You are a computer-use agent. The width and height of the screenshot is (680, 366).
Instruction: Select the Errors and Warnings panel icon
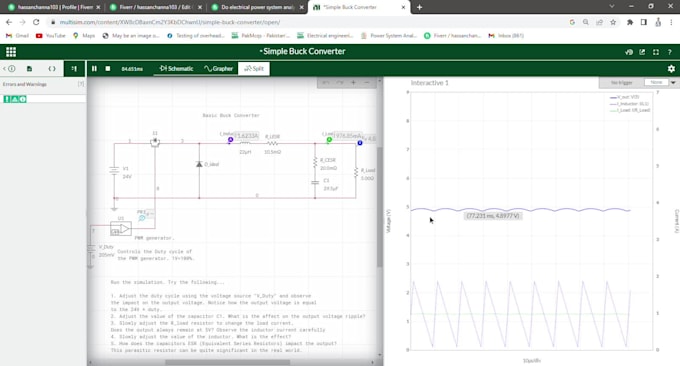(74, 69)
